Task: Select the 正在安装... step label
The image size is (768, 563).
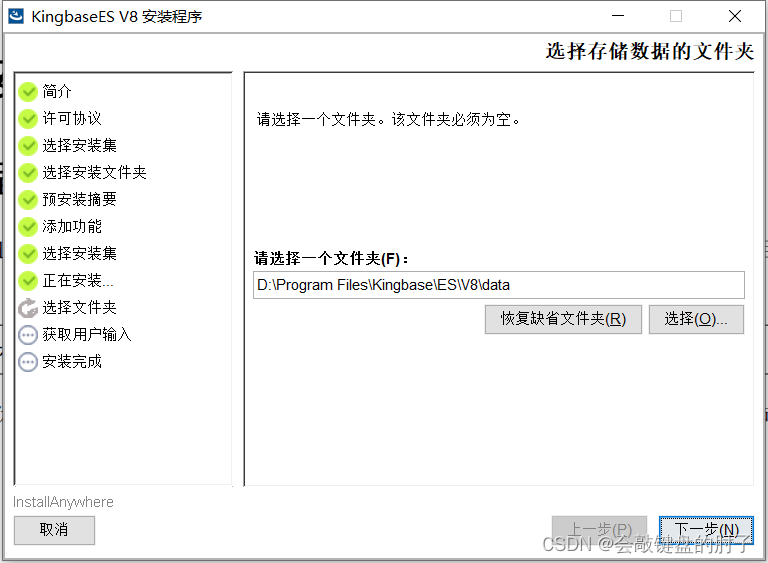Action: [x=78, y=281]
